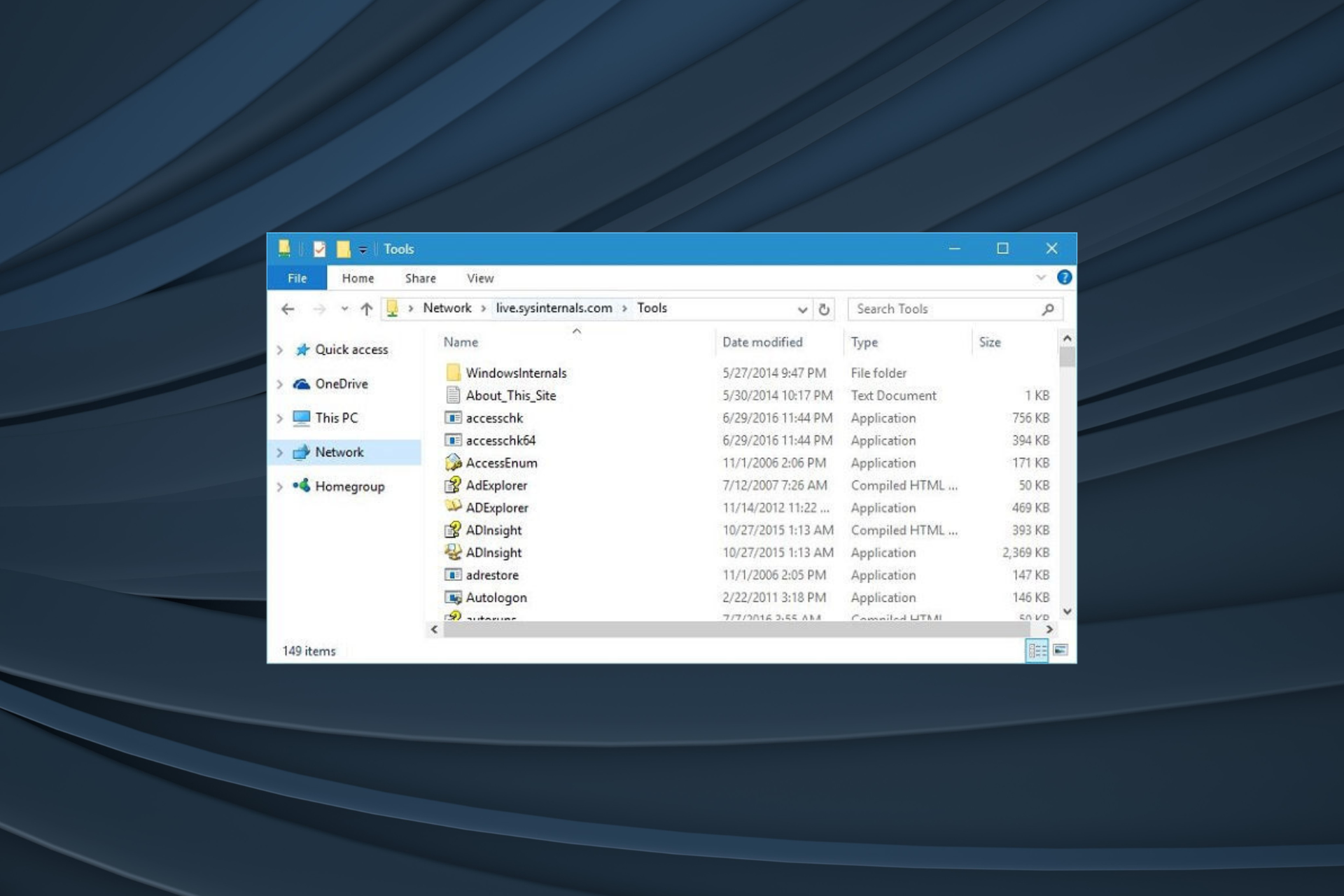Image resolution: width=1344 pixels, height=896 pixels.
Task: Expand the Quick access tree node
Action: (x=280, y=349)
